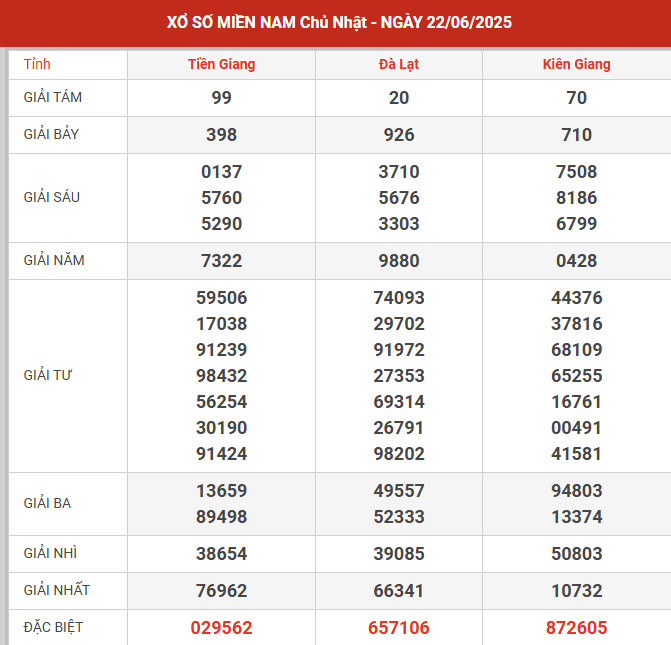The height and width of the screenshot is (645, 671).
Task: Select Giải Tư number 17038
Action: tap(222, 324)
